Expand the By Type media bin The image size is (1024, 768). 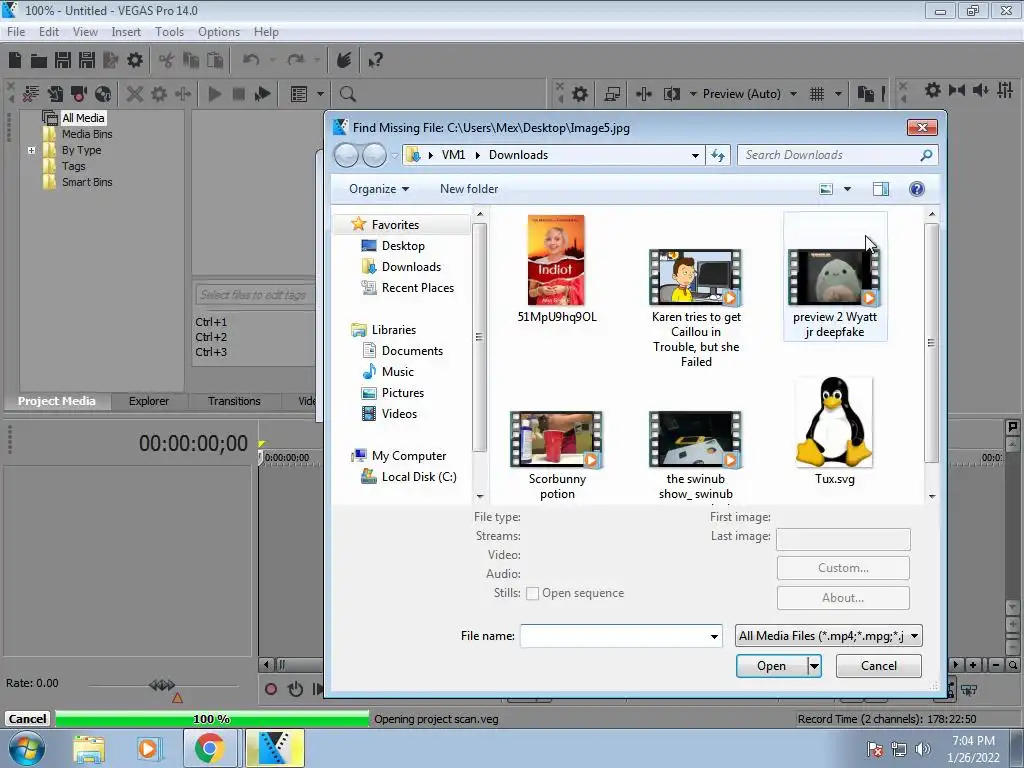click(x=31, y=150)
